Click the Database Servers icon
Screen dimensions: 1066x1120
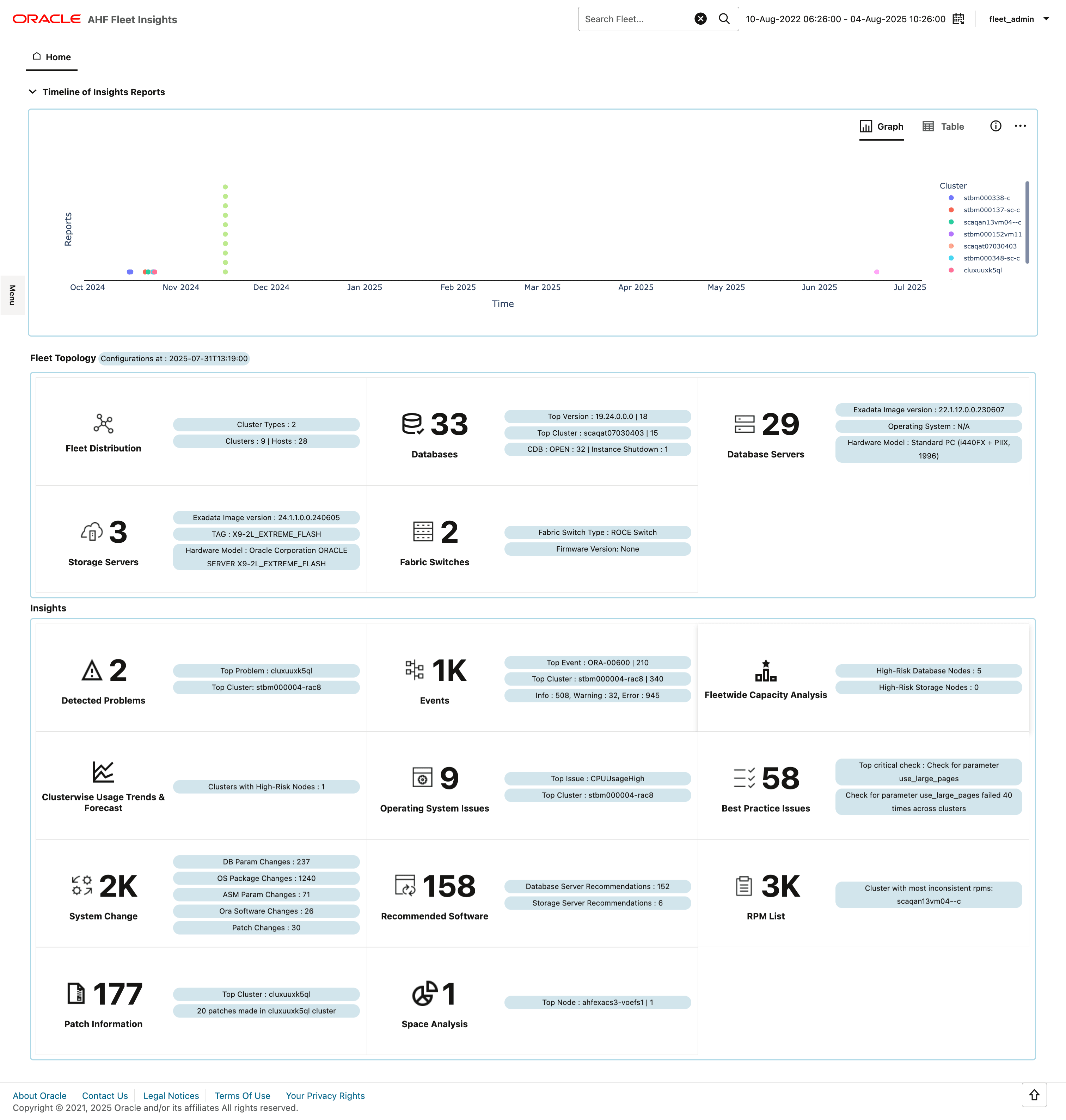[x=745, y=424]
